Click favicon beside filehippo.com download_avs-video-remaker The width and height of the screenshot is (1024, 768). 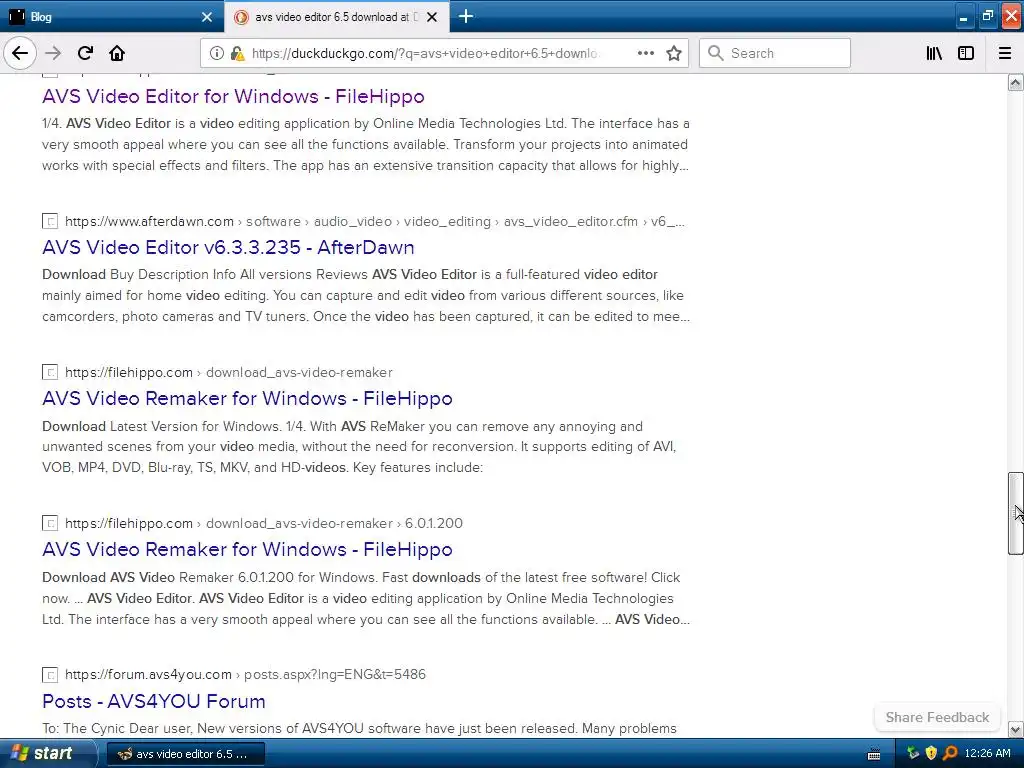pyautogui.click(x=50, y=372)
